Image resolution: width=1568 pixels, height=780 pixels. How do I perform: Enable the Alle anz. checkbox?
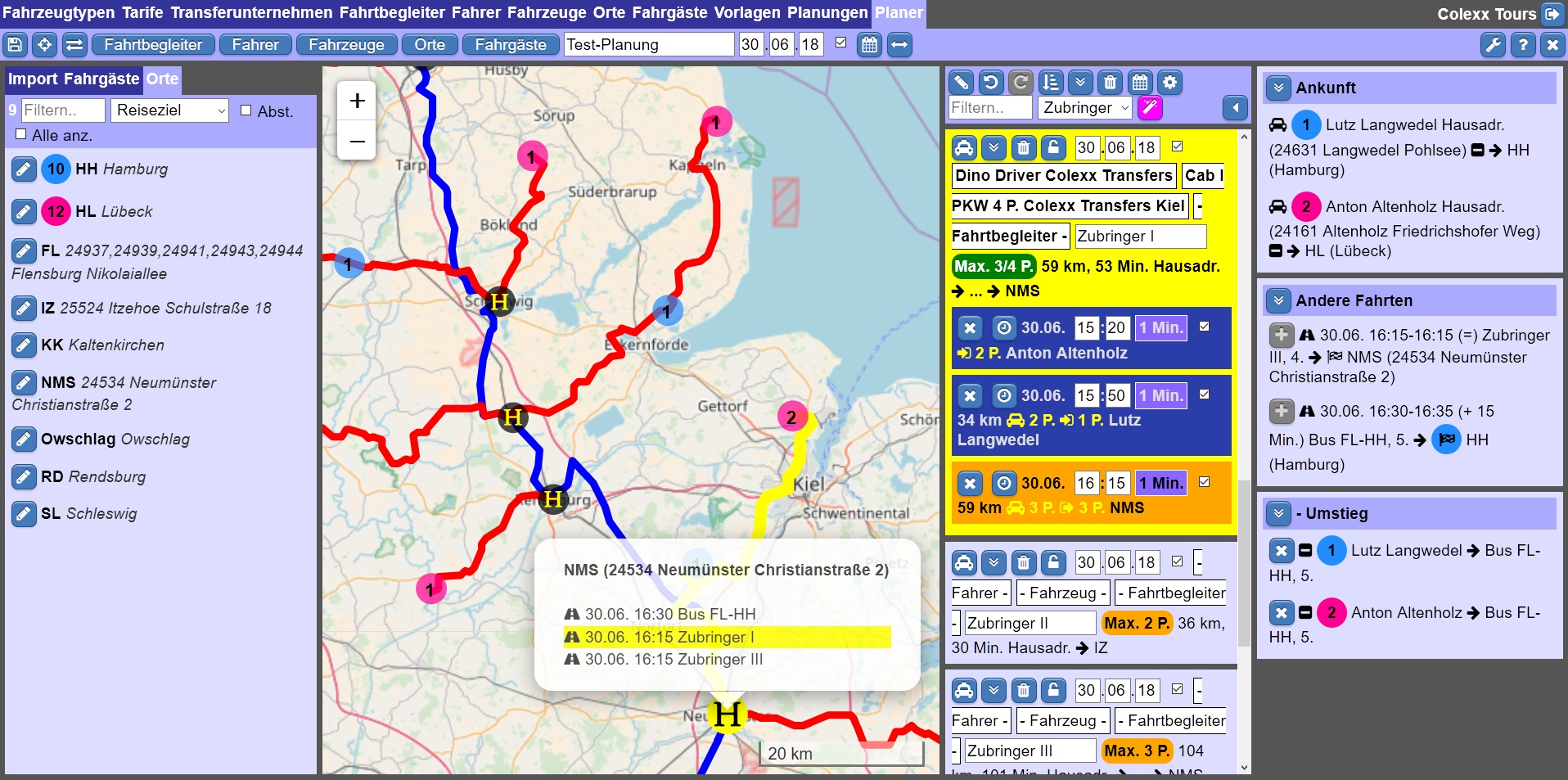(x=21, y=134)
